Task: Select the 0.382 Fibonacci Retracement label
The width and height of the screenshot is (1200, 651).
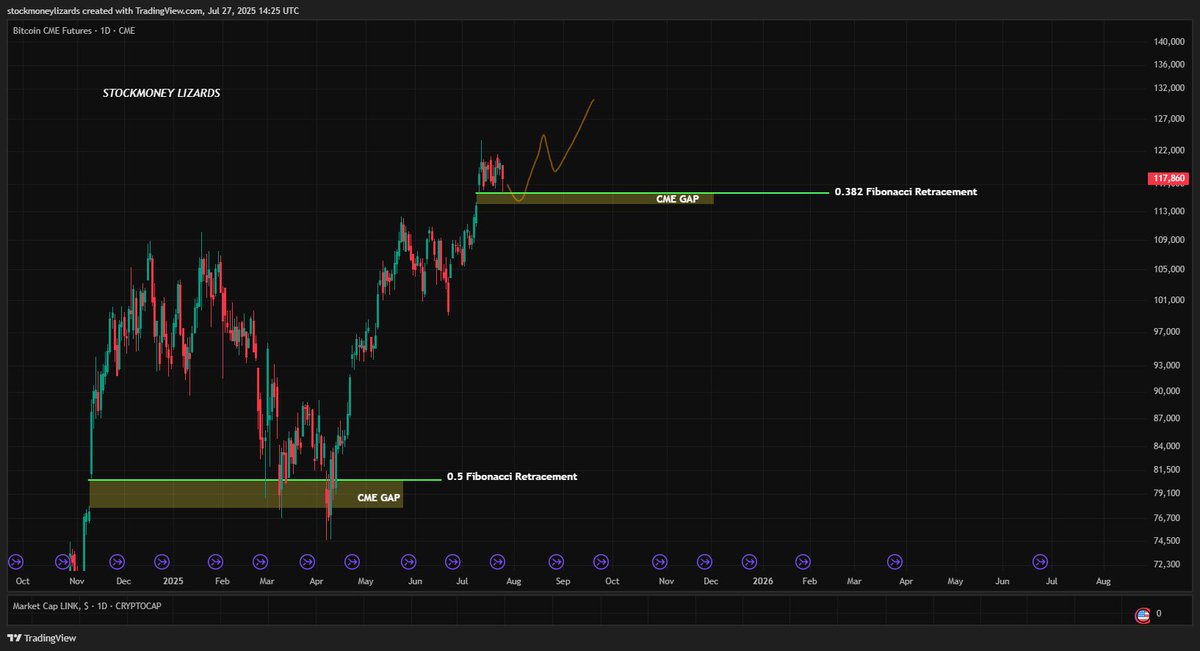Action: tap(906, 191)
